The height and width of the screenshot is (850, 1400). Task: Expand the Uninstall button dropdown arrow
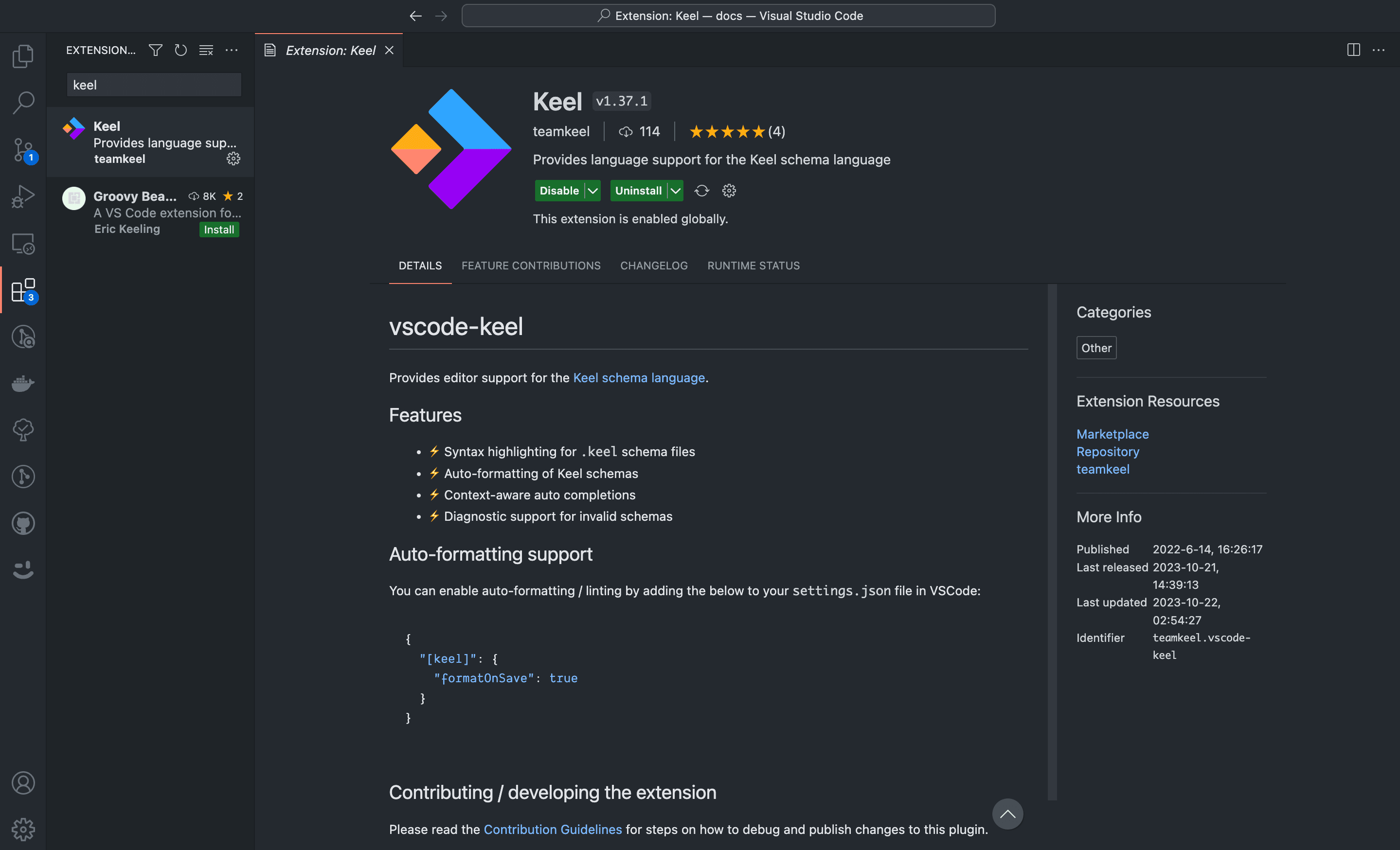pos(676,191)
